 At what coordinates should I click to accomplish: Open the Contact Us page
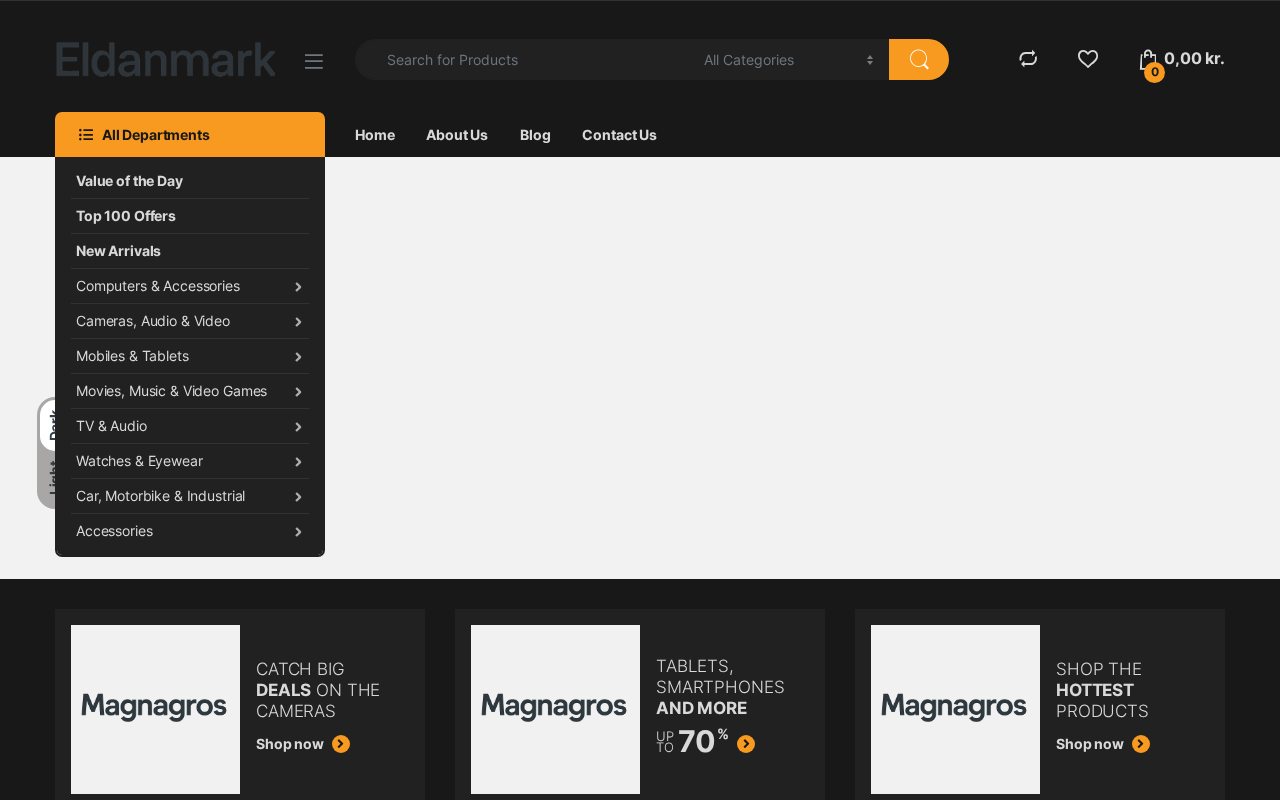[619, 135]
